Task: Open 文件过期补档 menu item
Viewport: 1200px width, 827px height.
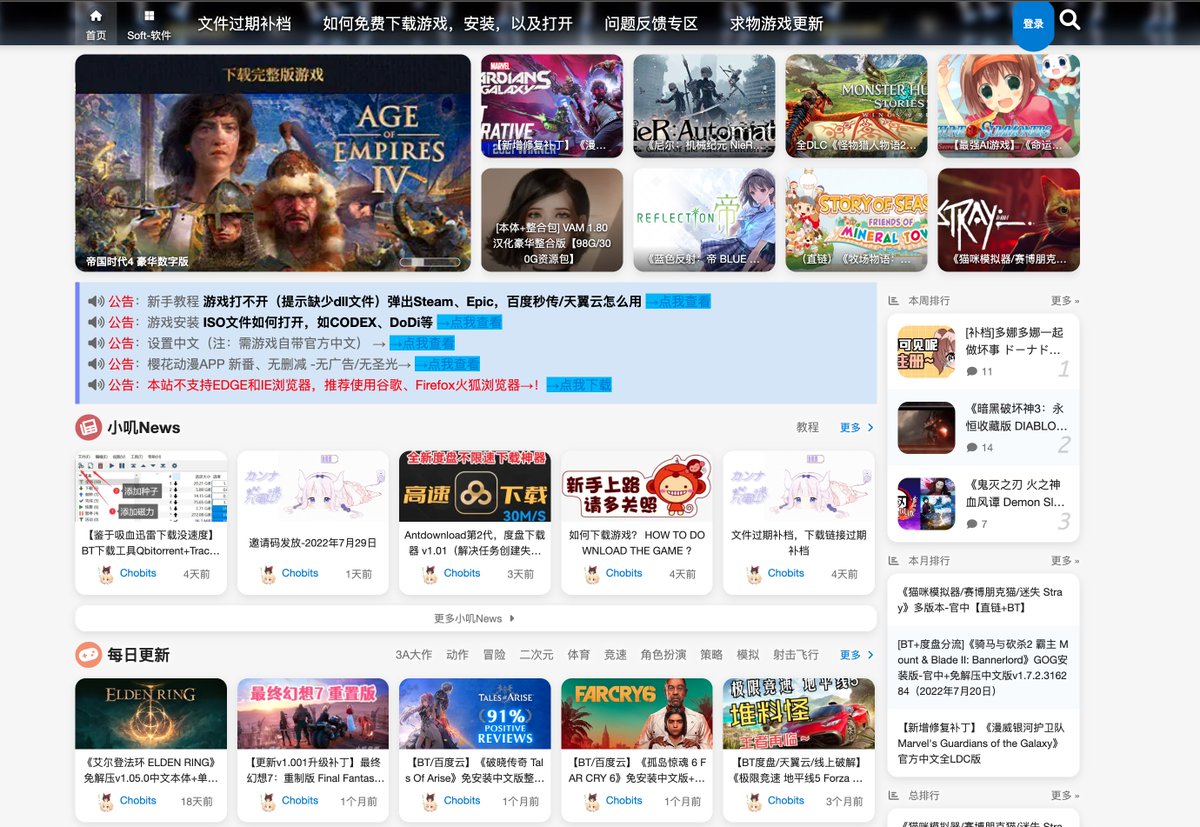Action: (245, 24)
